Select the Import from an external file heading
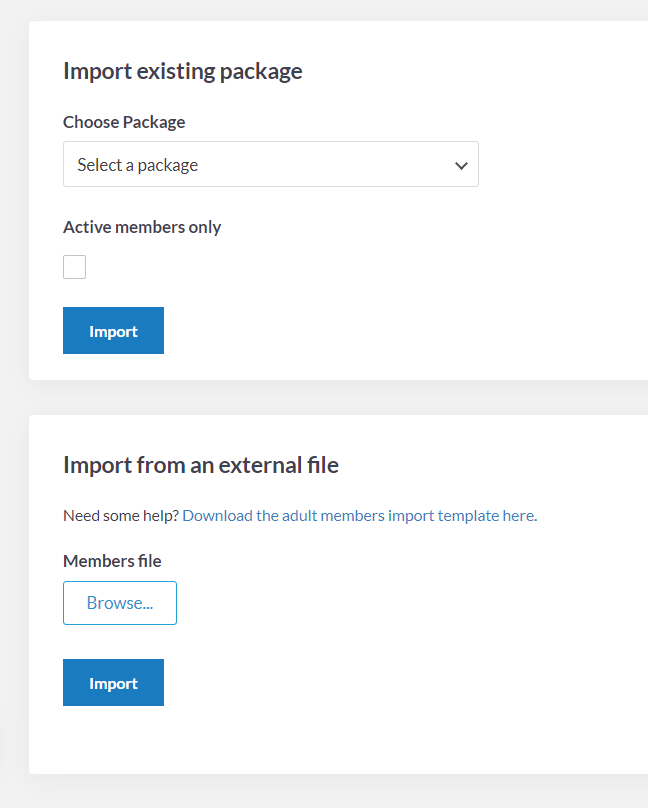648x808 pixels. coord(201,465)
